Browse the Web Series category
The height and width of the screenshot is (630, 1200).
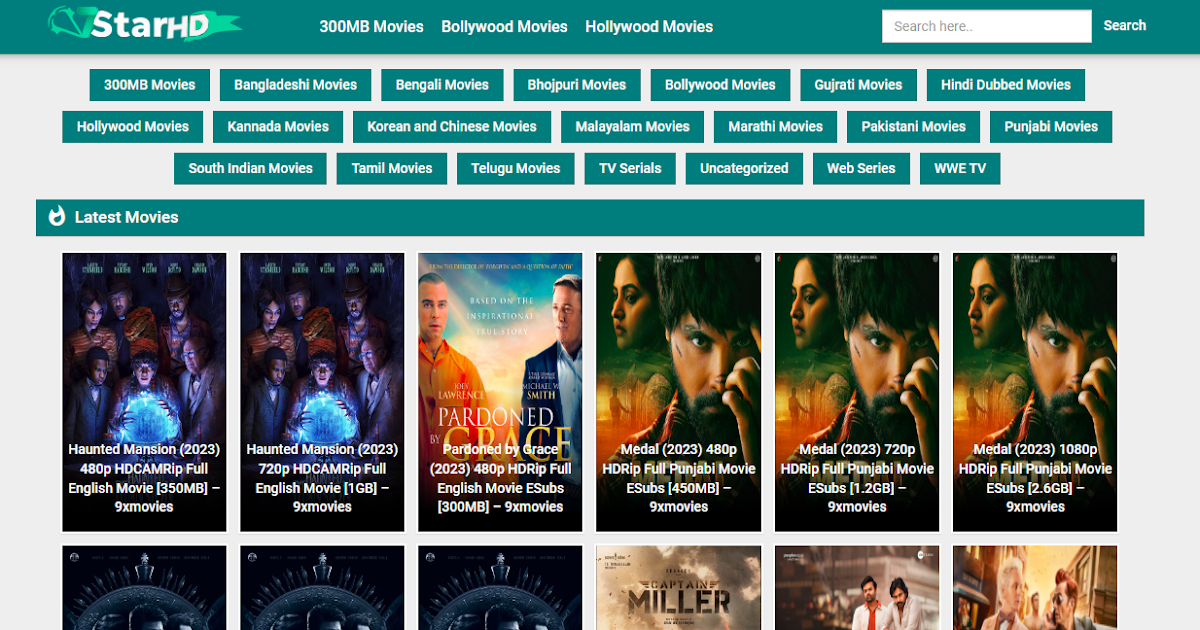click(x=861, y=169)
